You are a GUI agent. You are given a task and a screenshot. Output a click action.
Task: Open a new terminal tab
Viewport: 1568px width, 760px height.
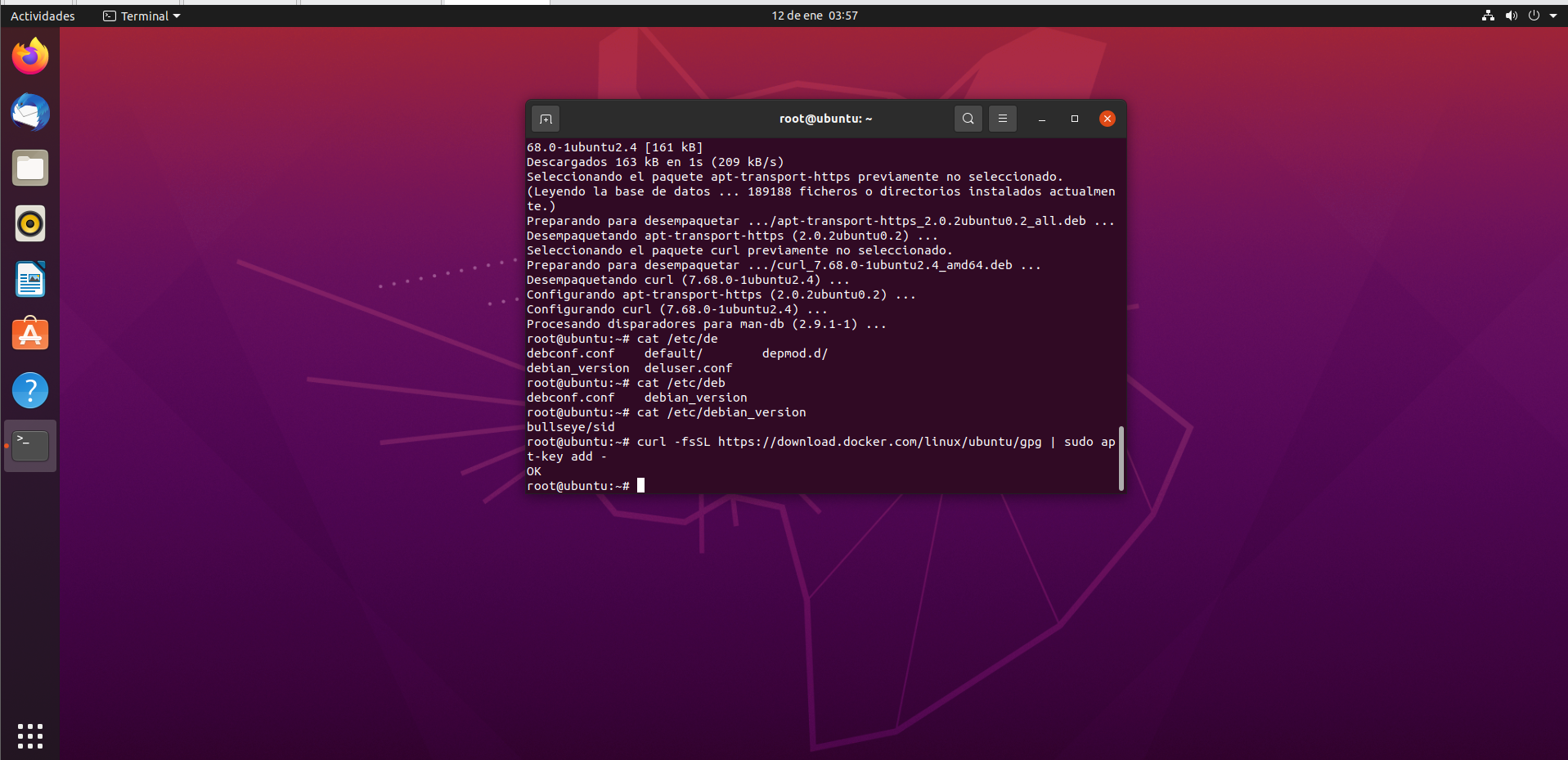[x=545, y=119]
